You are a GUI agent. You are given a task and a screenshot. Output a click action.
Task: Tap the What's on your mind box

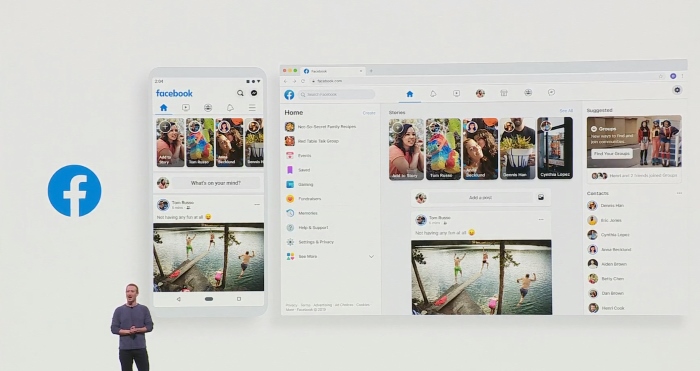pos(216,183)
